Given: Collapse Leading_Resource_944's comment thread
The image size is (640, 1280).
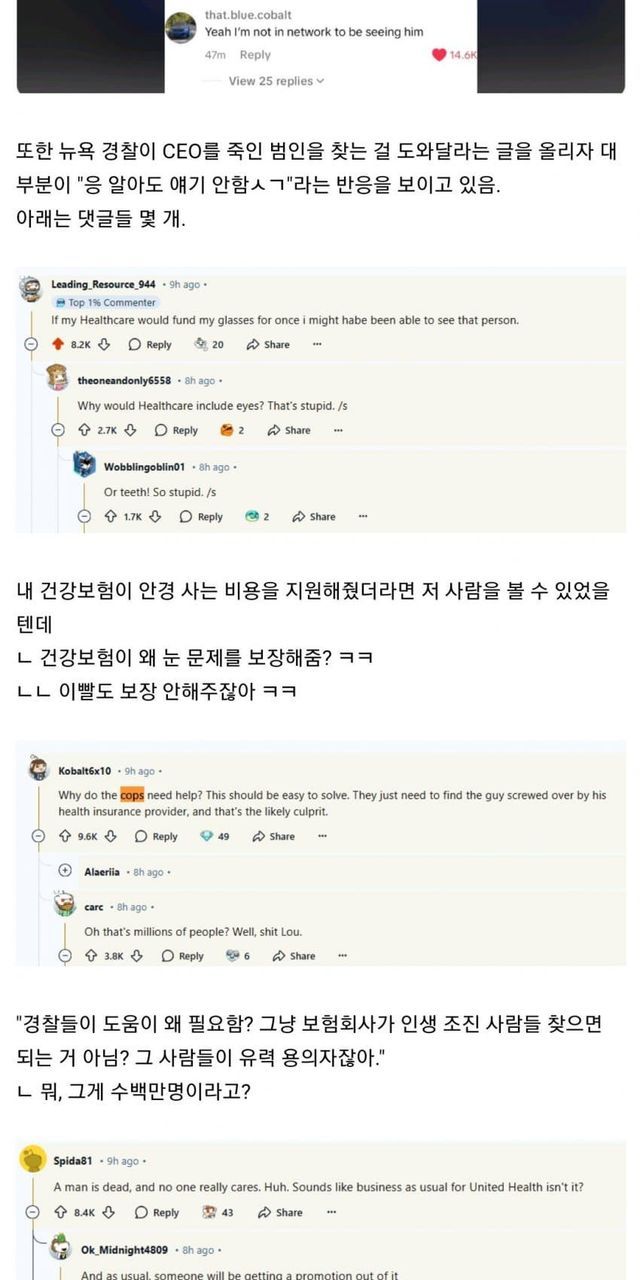Looking at the screenshot, I should pyautogui.click(x=31, y=344).
